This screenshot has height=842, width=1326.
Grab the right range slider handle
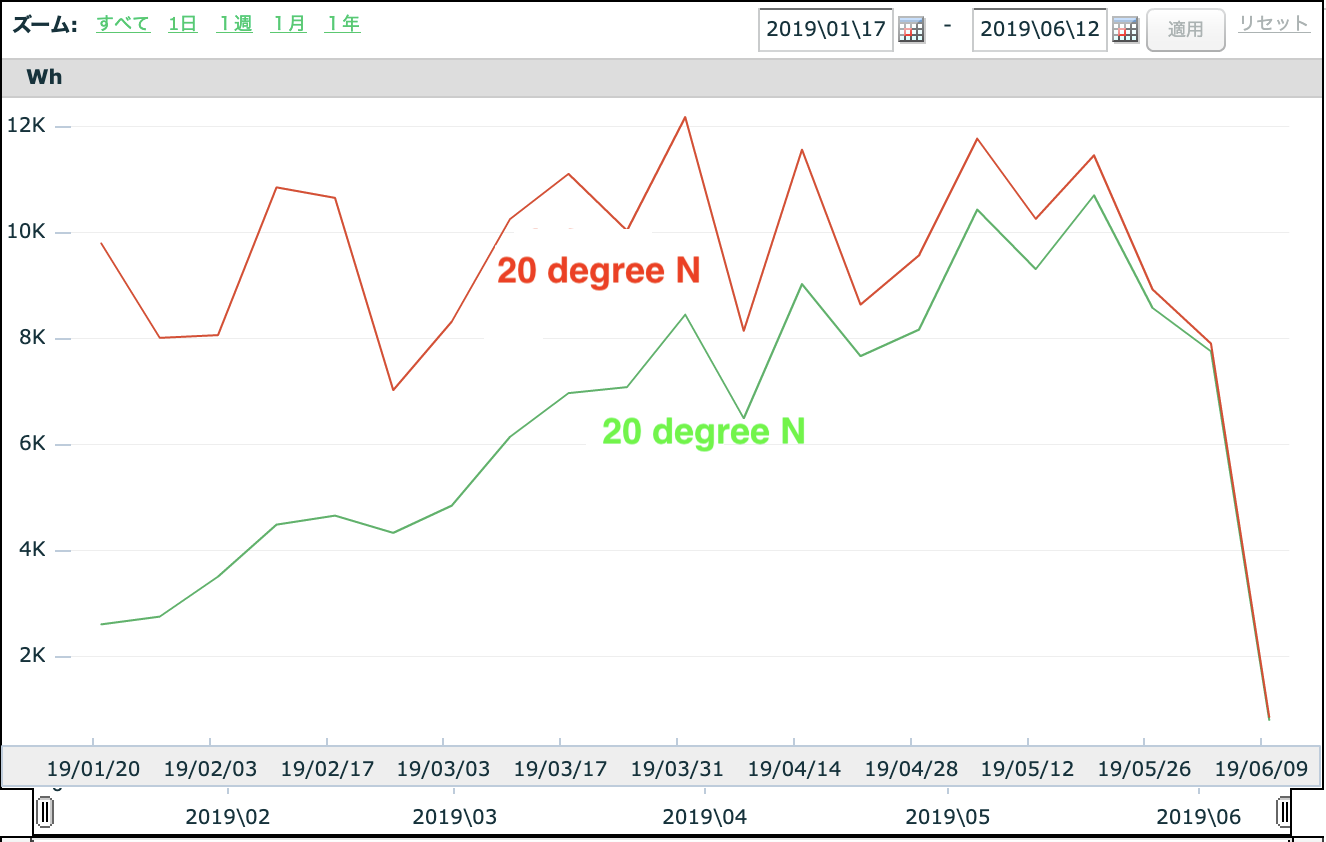click(1284, 812)
